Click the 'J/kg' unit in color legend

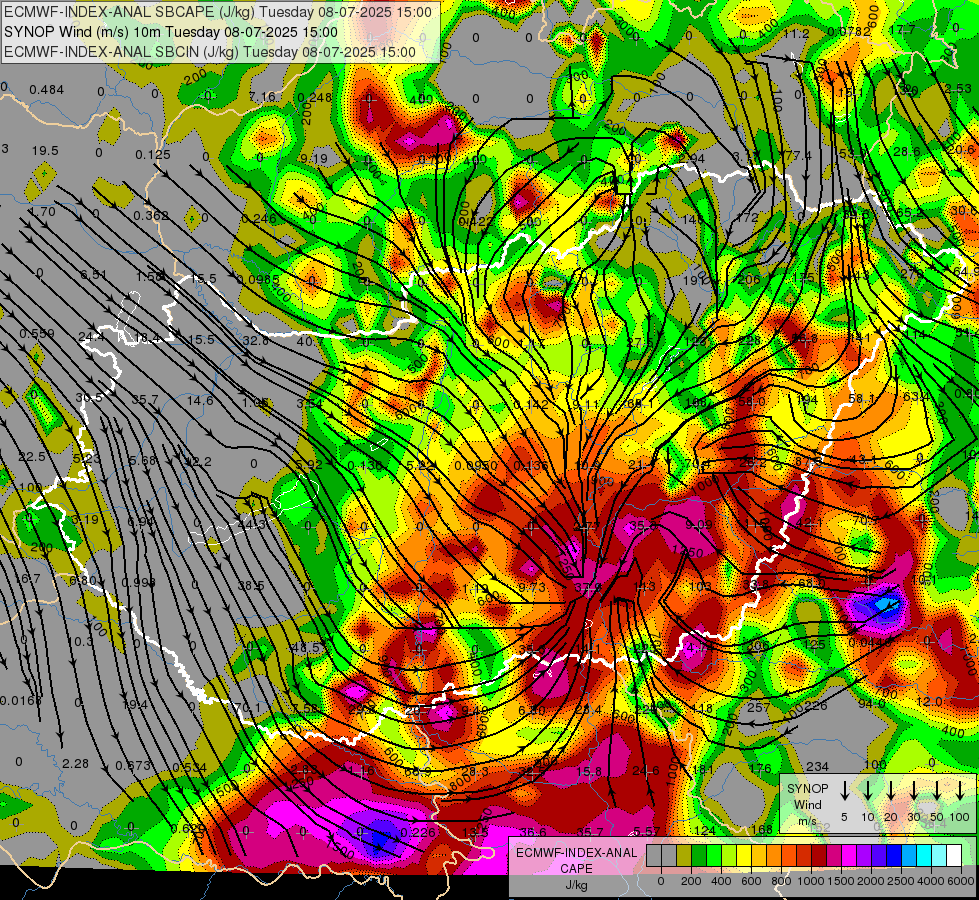[x=576, y=884]
